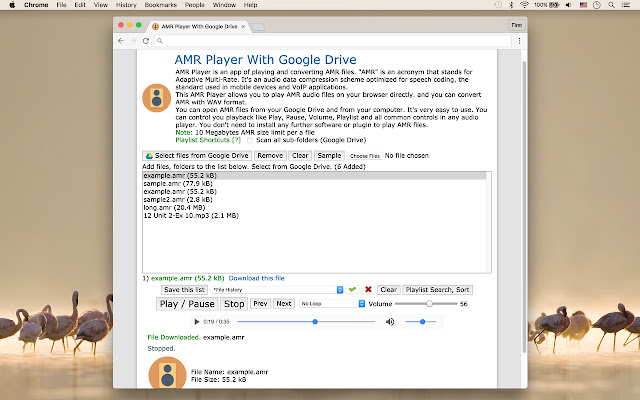Screen dimensions: 640x400
Task: Click the browser reload icon
Action: coord(146,41)
